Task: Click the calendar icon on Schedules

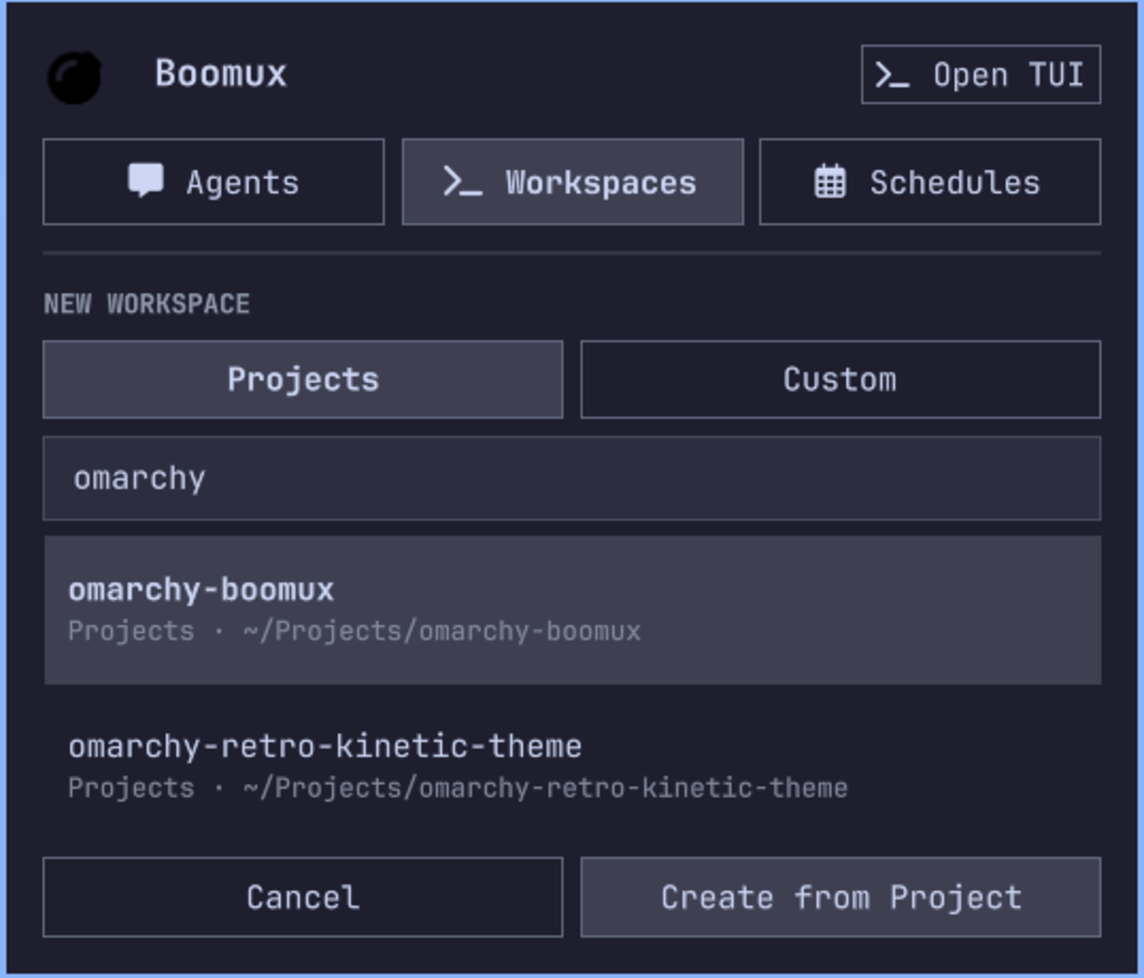Action: (x=830, y=181)
